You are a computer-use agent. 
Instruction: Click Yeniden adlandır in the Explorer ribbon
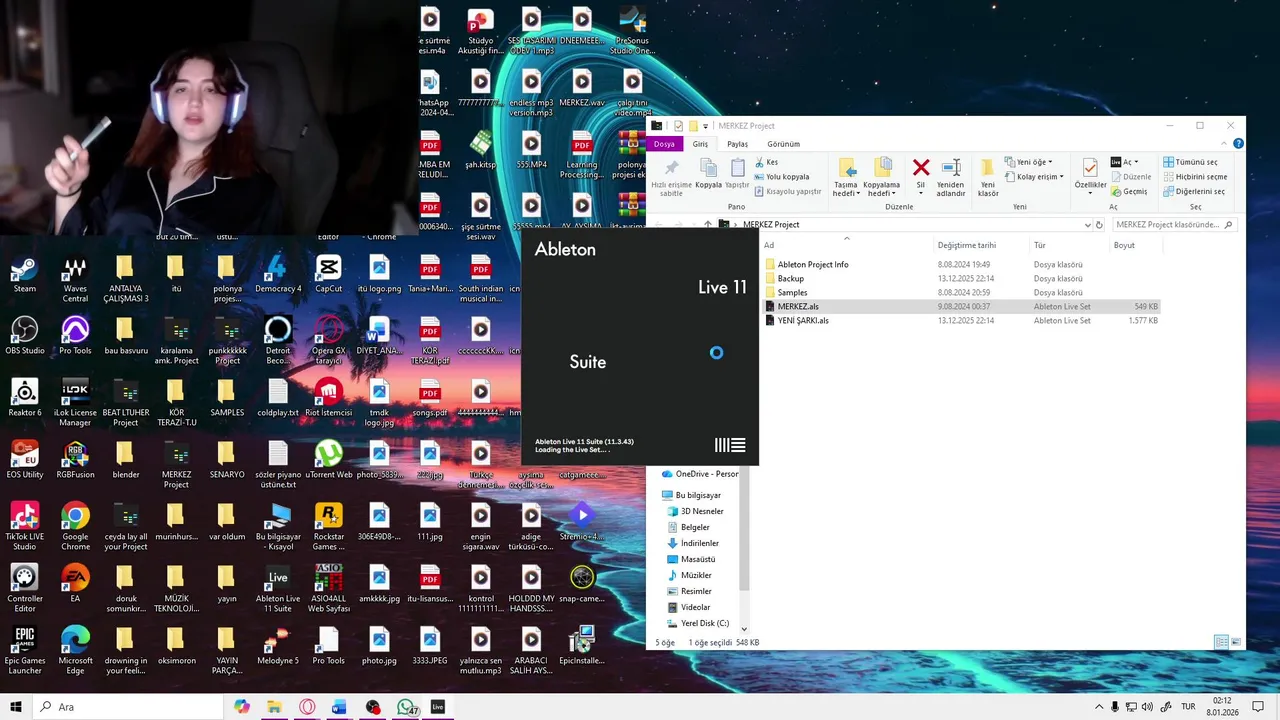(x=951, y=178)
